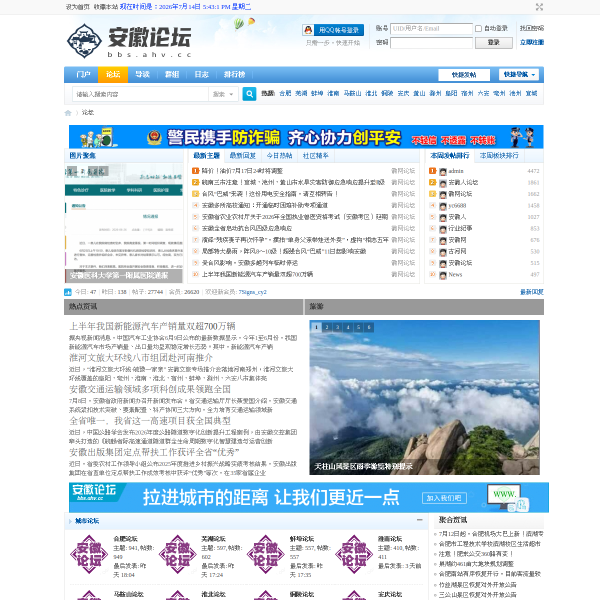Click the statistics chart icon beside today's count

click(68, 292)
